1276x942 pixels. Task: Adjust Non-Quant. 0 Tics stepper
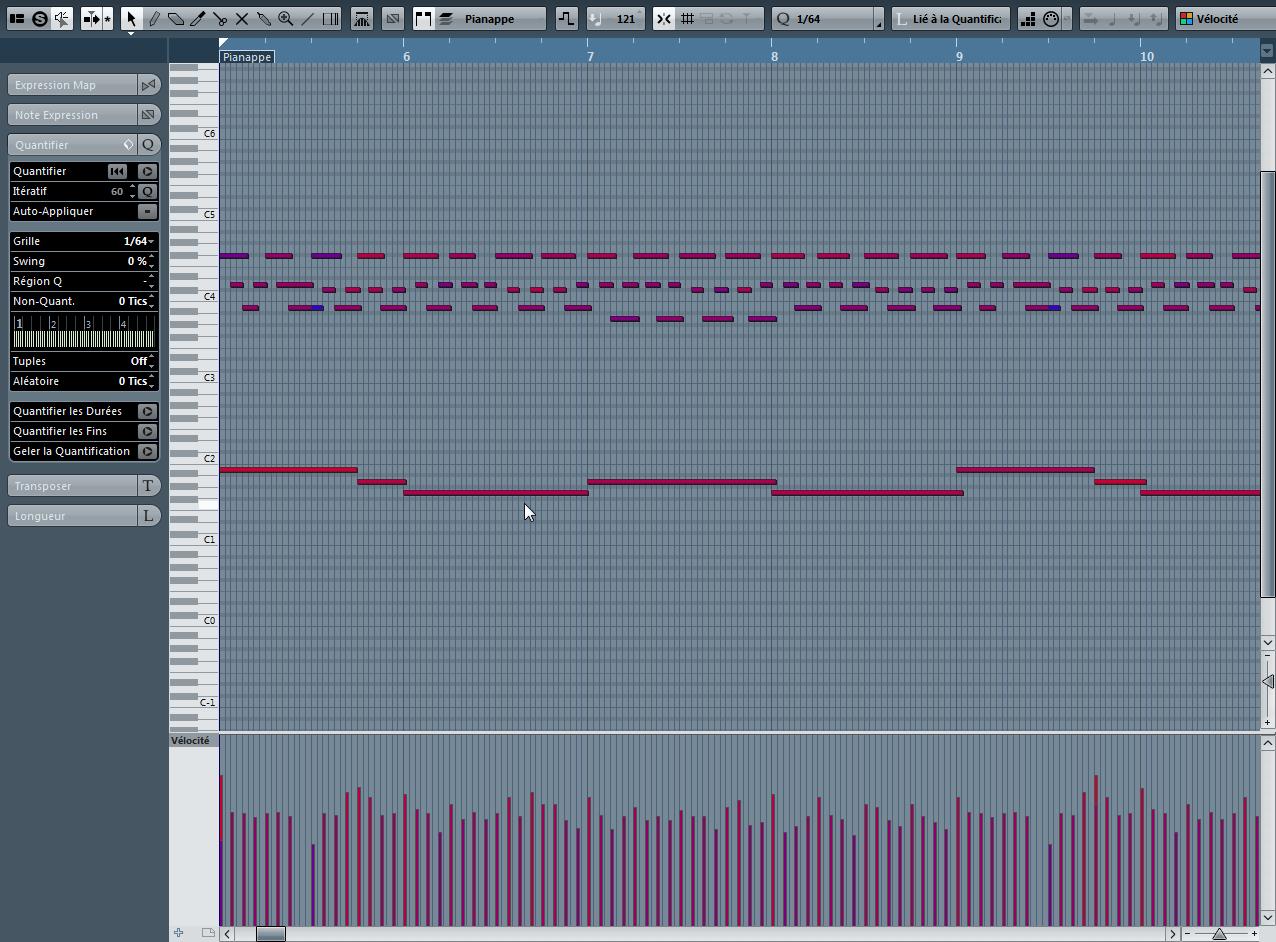coord(151,301)
